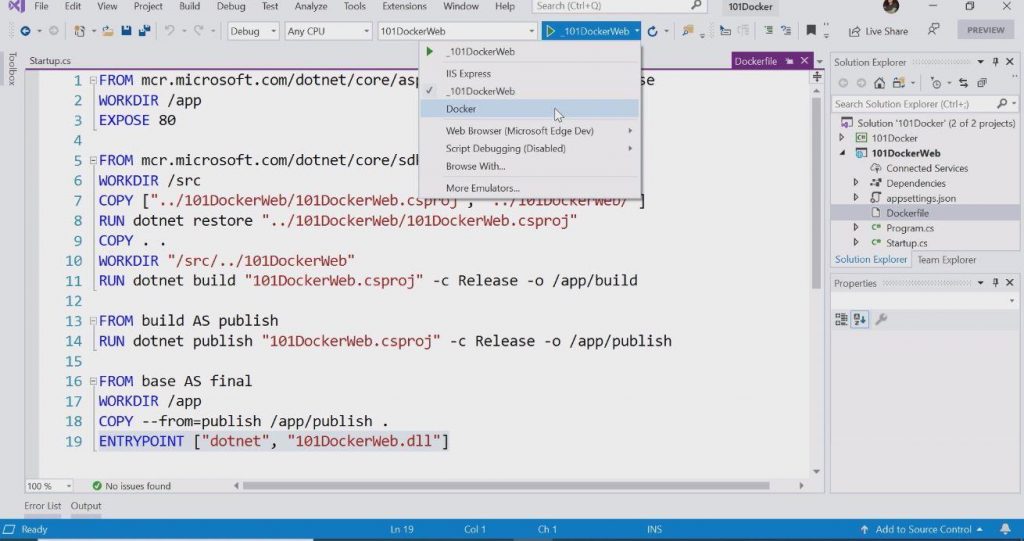
Task: Toggle bookmark on the current line
Action: (x=810, y=31)
